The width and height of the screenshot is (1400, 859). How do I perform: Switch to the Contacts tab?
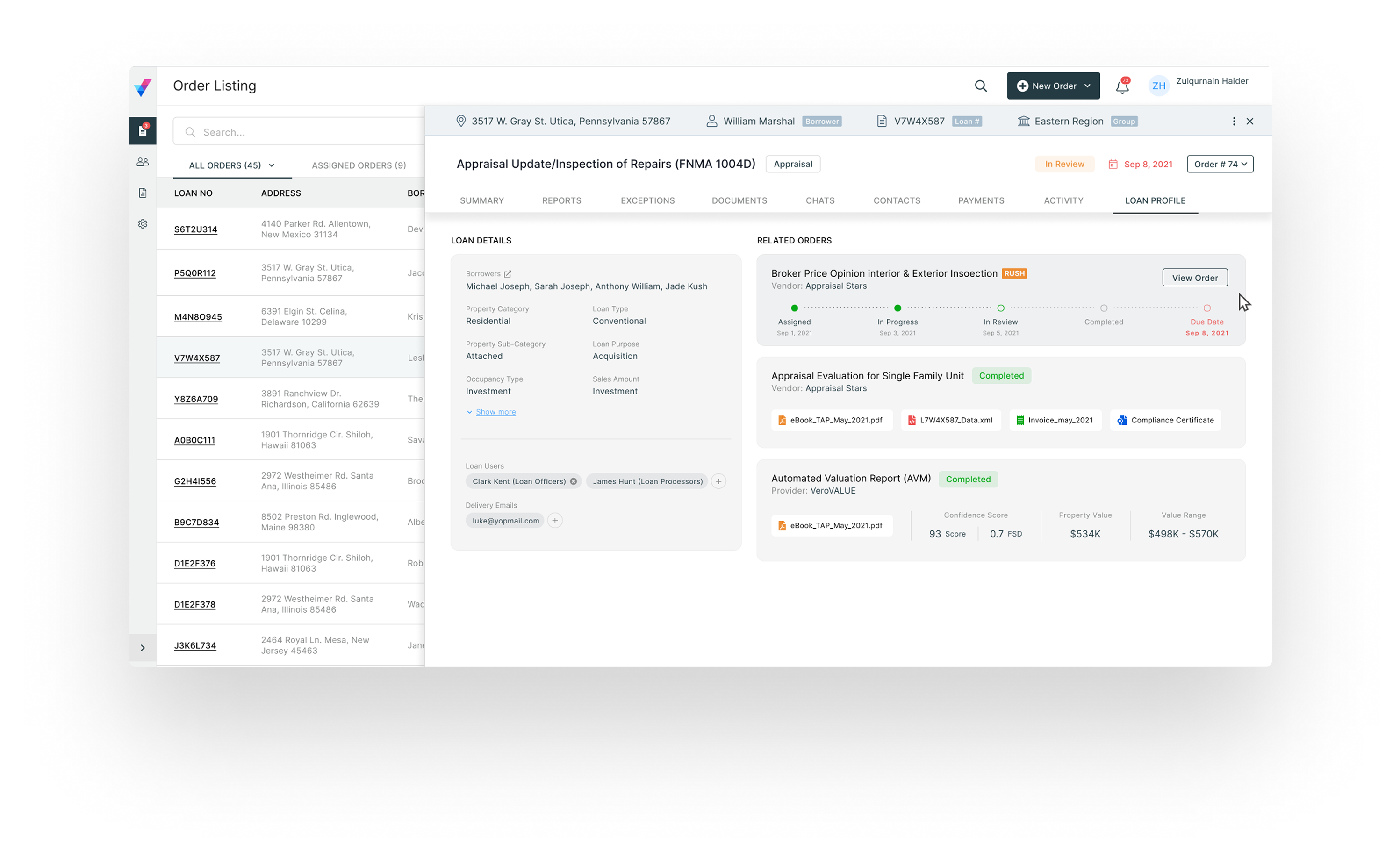pyautogui.click(x=897, y=200)
